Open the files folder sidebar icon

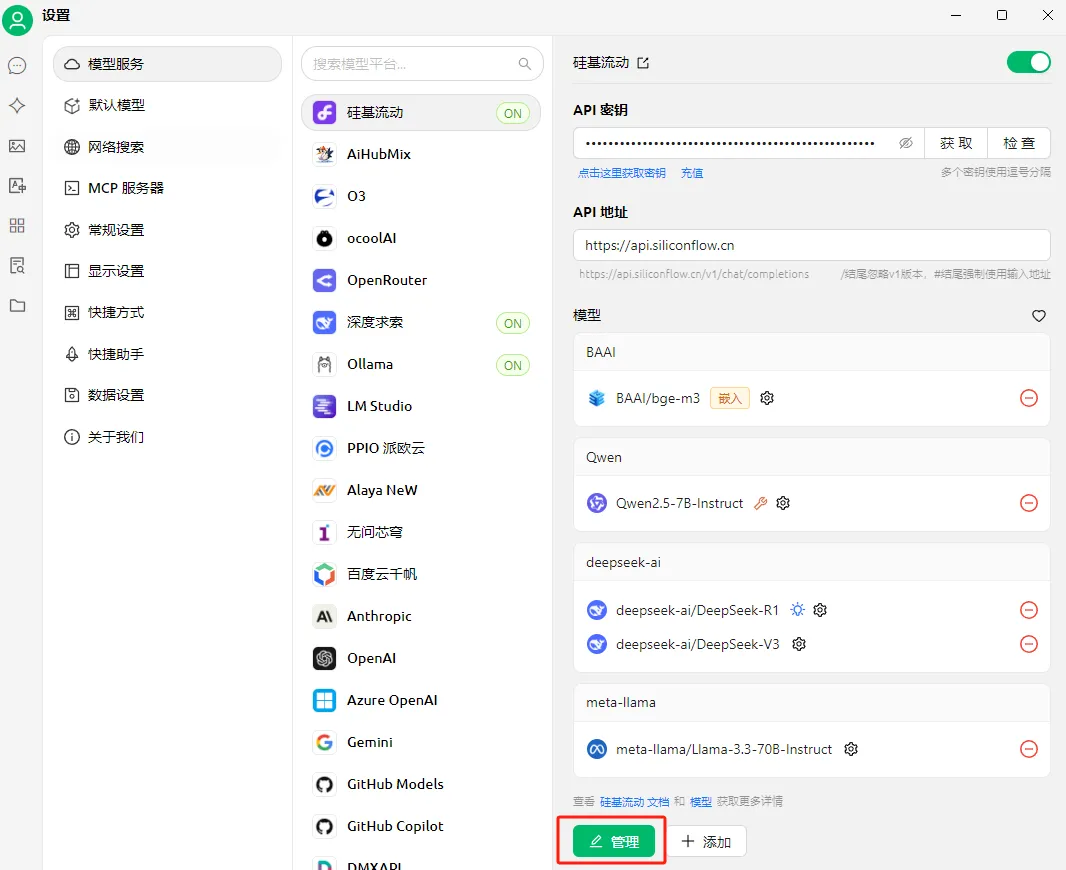(x=17, y=306)
